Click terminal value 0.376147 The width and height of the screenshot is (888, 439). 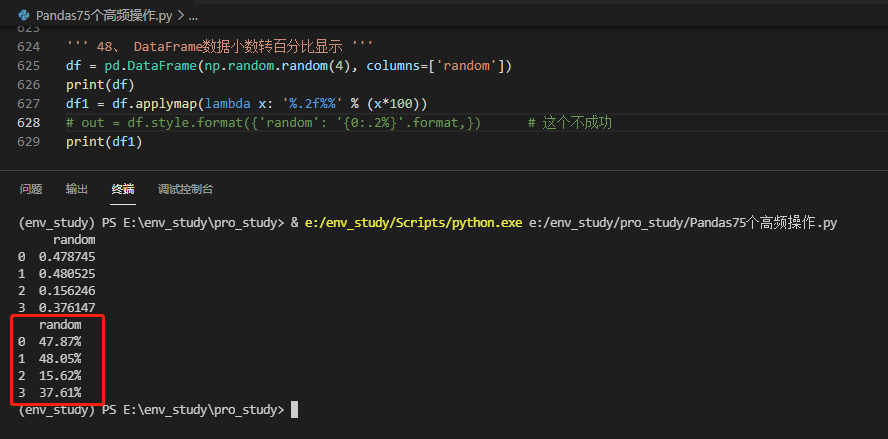click(67, 308)
